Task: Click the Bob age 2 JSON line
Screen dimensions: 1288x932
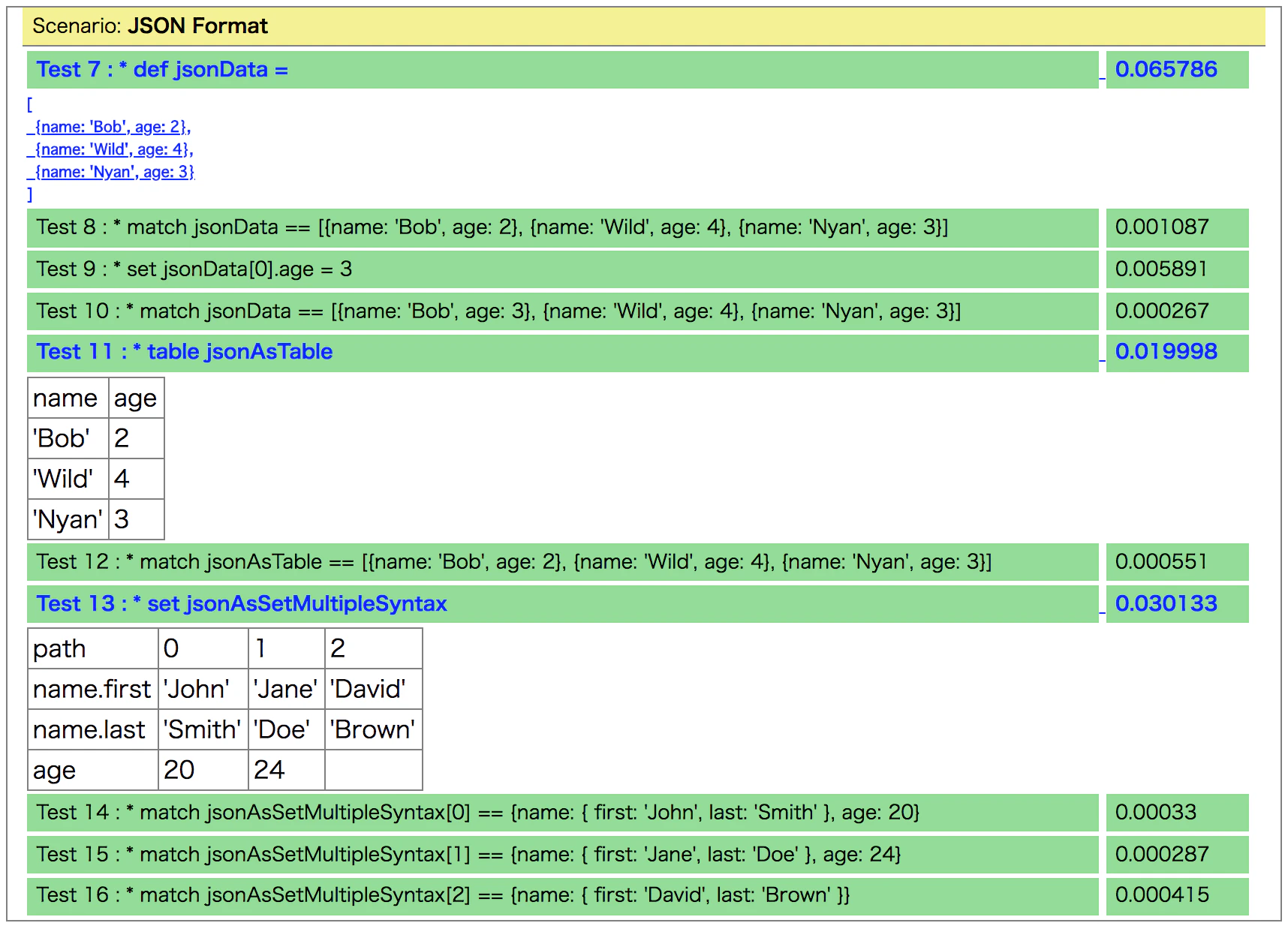Action: tap(109, 127)
